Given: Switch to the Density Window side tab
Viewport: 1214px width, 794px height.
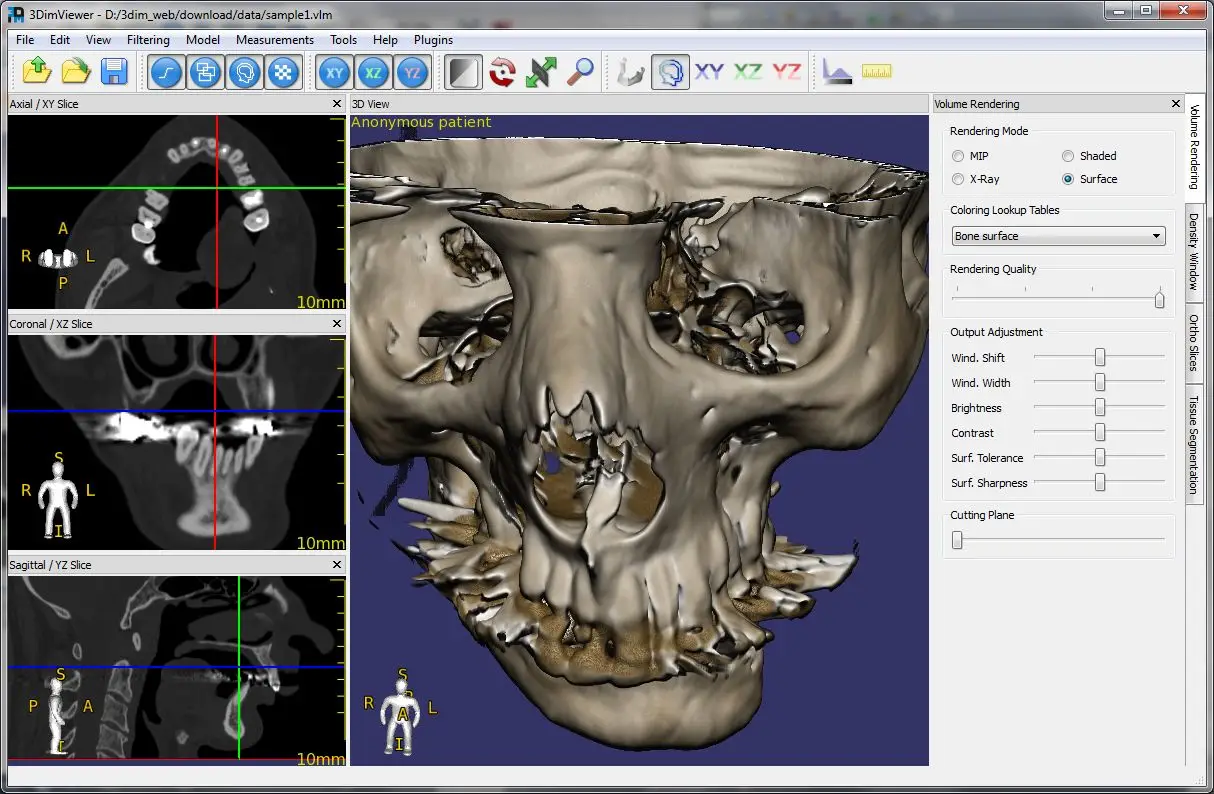Looking at the screenshot, I should [x=1194, y=251].
